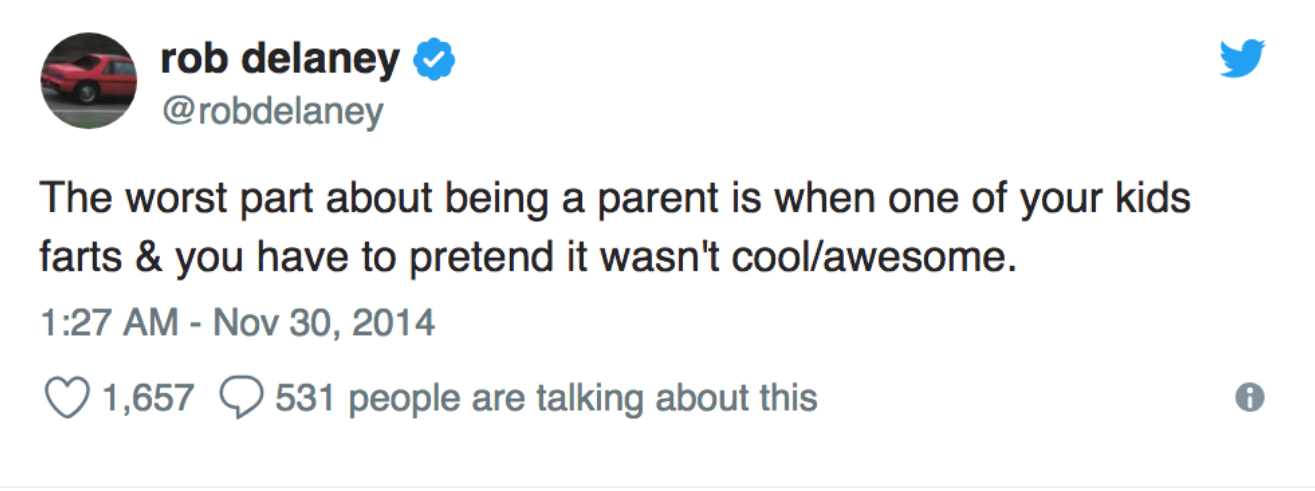Open the rob delaney display name
This screenshot has height=491, width=1315.
[x=280, y=61]
